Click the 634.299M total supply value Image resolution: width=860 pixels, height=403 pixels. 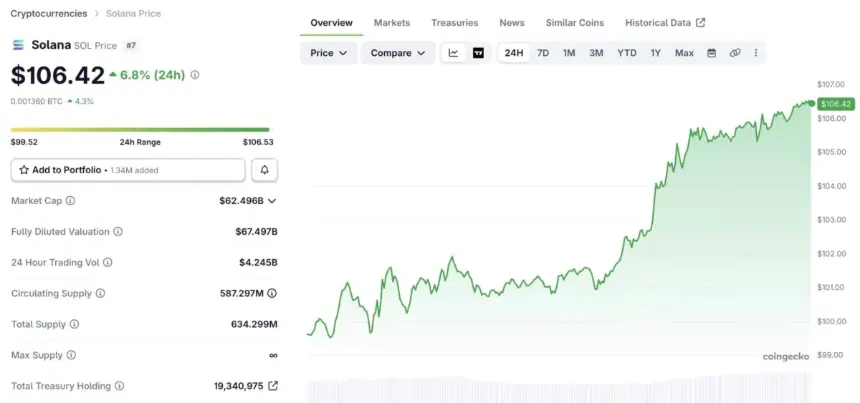pyautogui.click(x=254, y=325)
